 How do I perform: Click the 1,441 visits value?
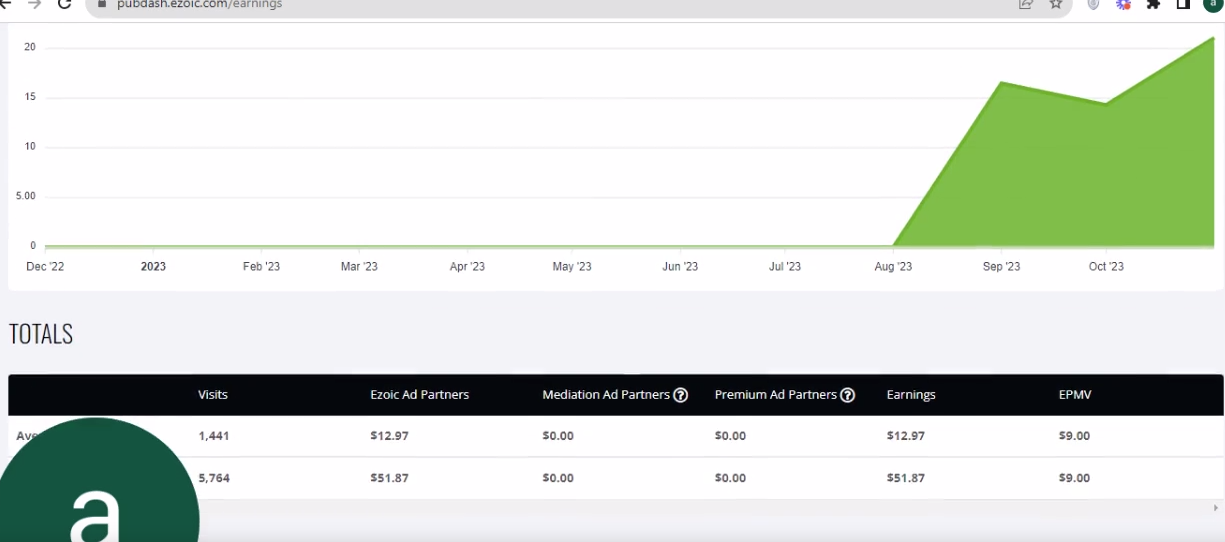point(214,436)
